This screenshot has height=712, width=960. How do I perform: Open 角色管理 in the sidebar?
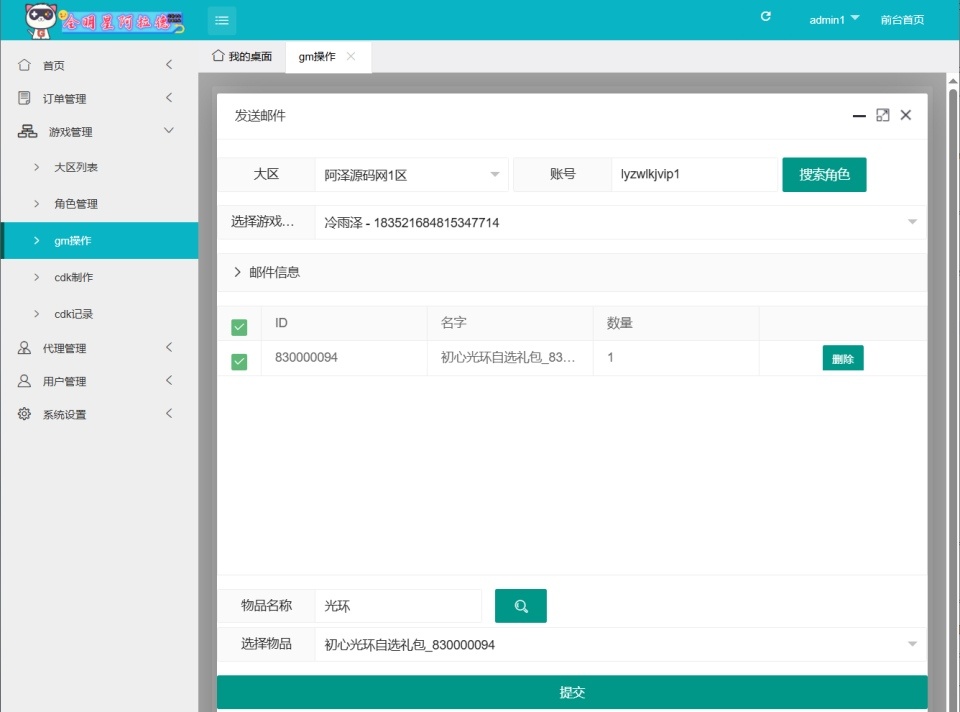[x=99, y=204]
